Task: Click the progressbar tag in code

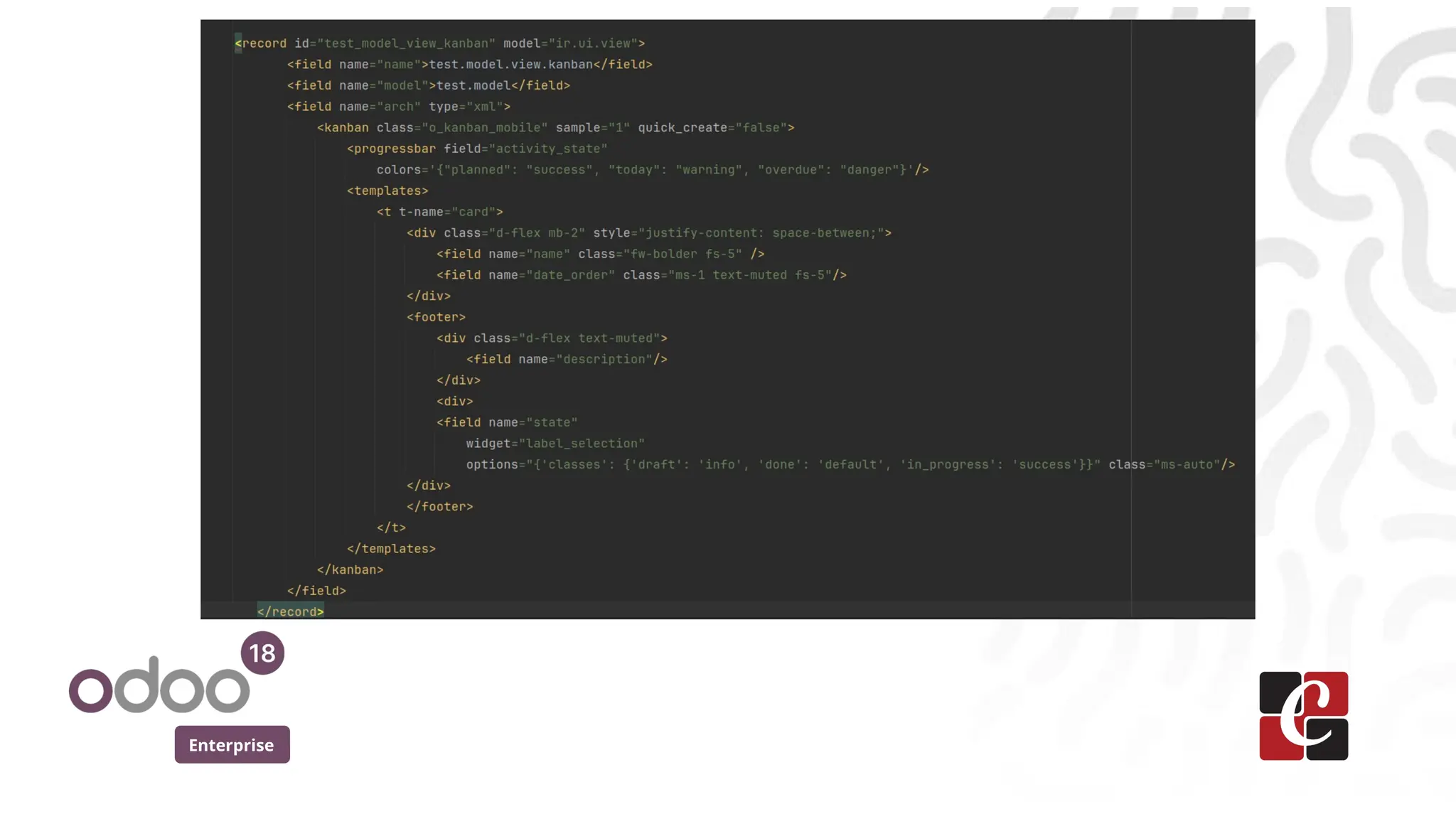Action: (392, 149)
